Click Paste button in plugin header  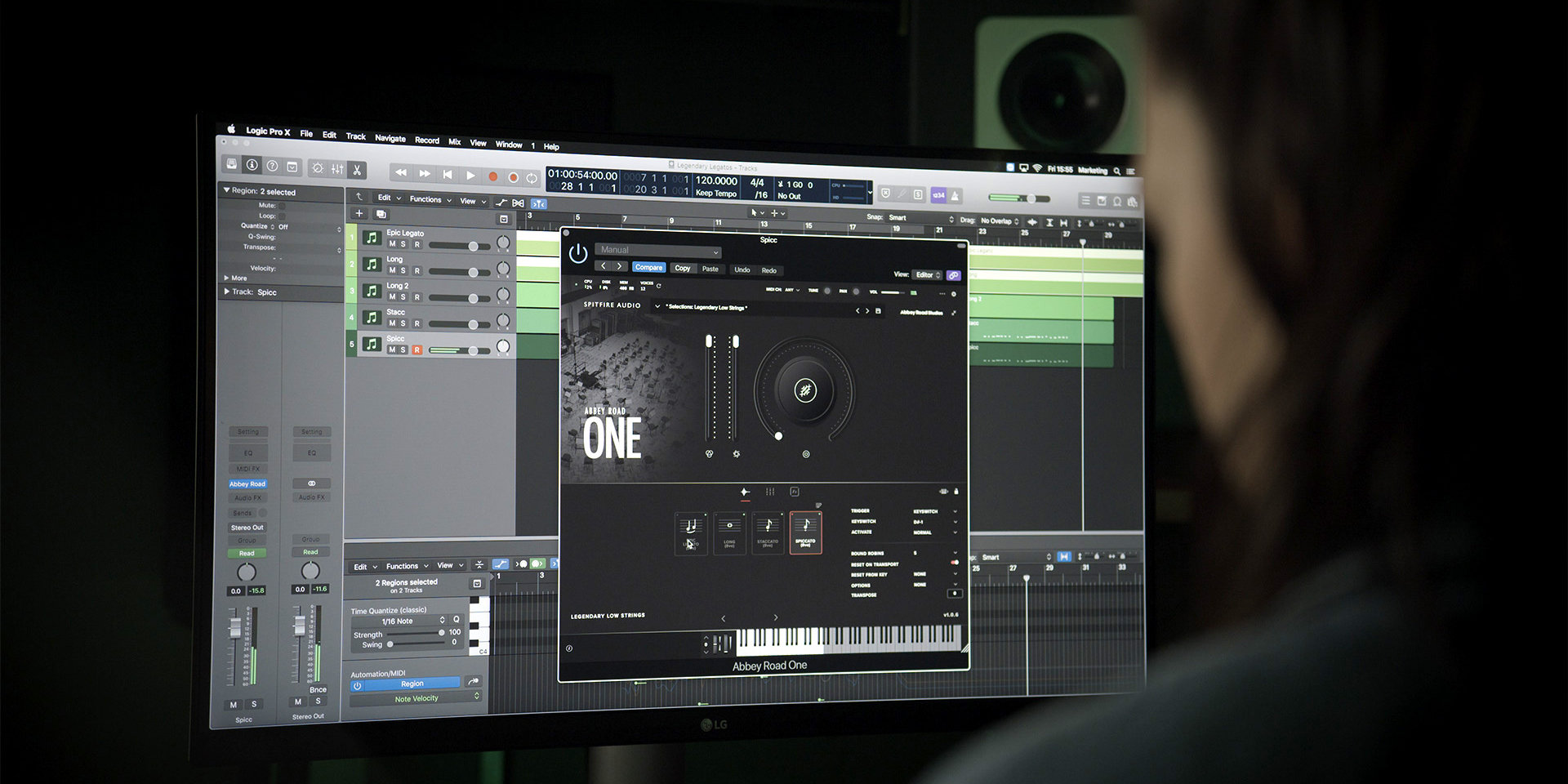coord(710,269)
